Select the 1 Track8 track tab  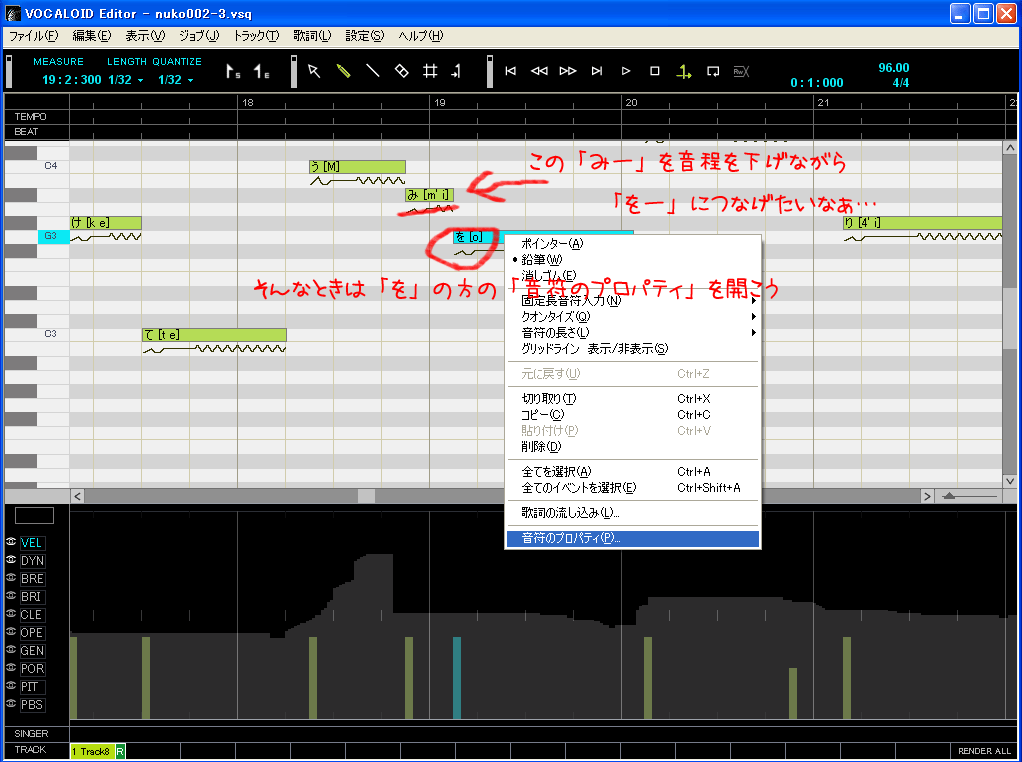pos(92,752)
